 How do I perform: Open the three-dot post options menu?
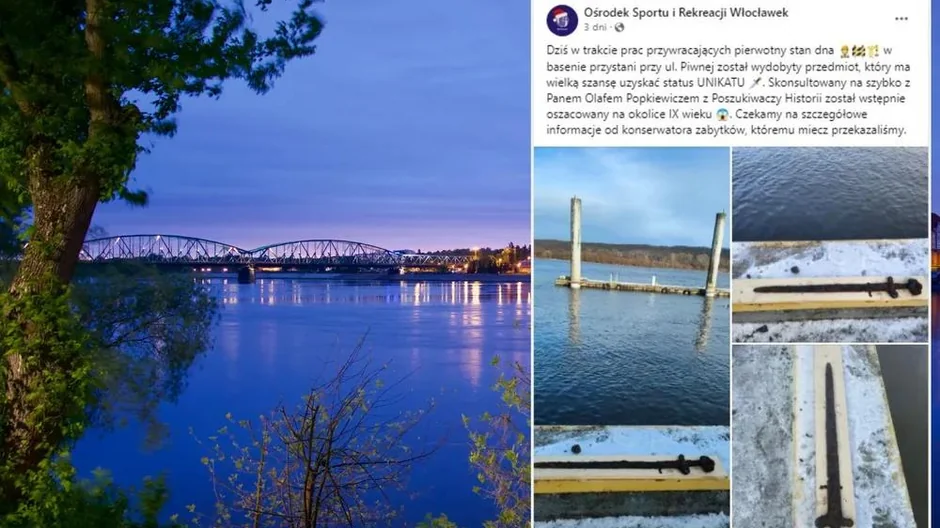click(901, 19)
